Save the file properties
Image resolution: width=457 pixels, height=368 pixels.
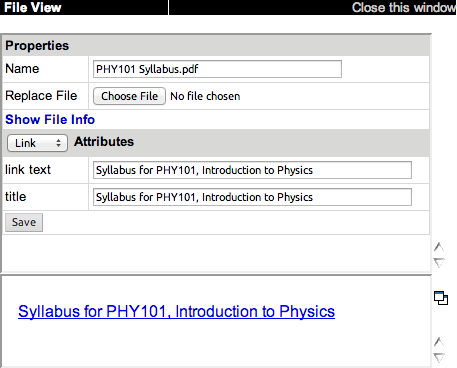[24, 222]
